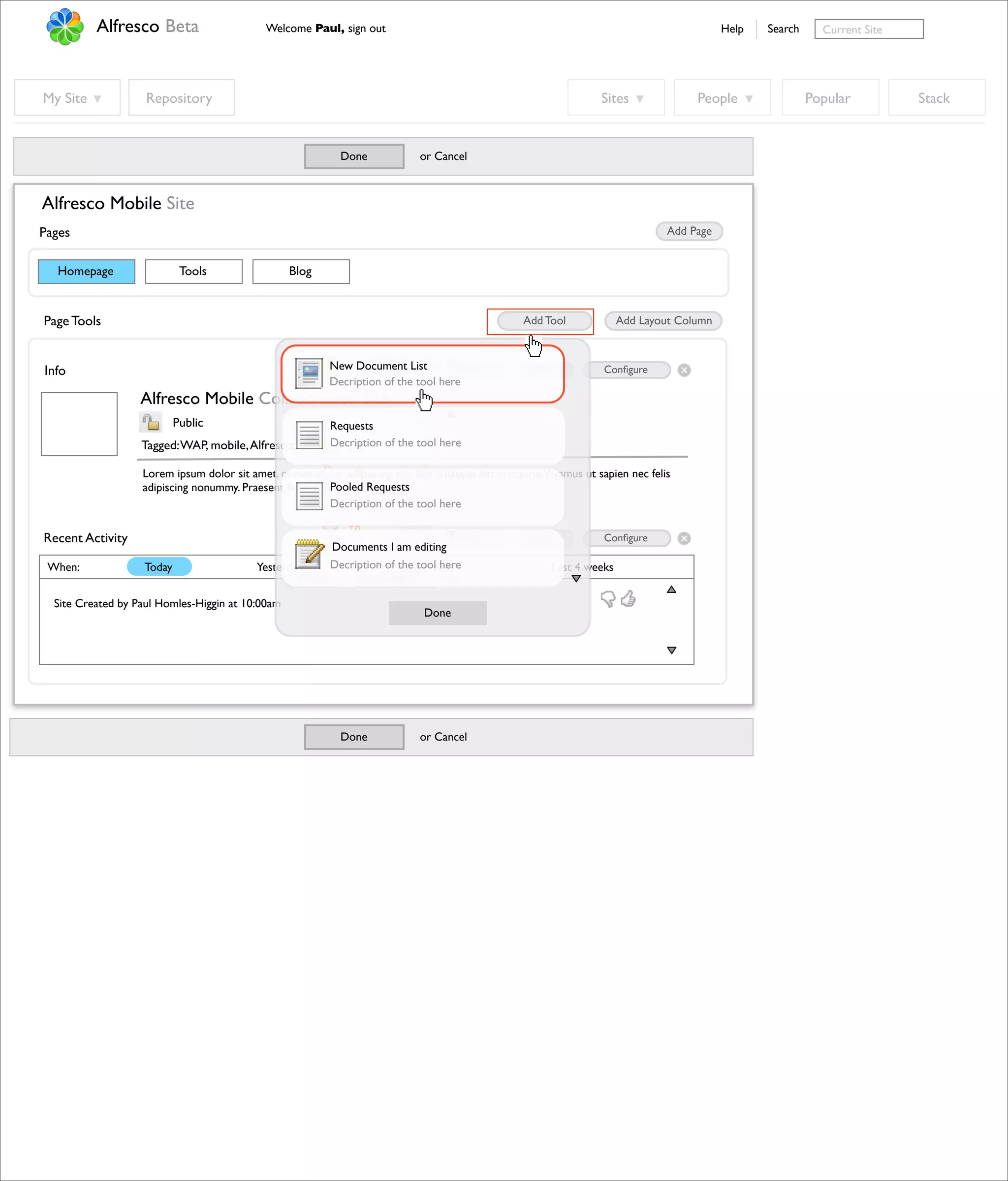Open the Popular tab
Screen dimensions: 1008x1181
click(830, 98)
